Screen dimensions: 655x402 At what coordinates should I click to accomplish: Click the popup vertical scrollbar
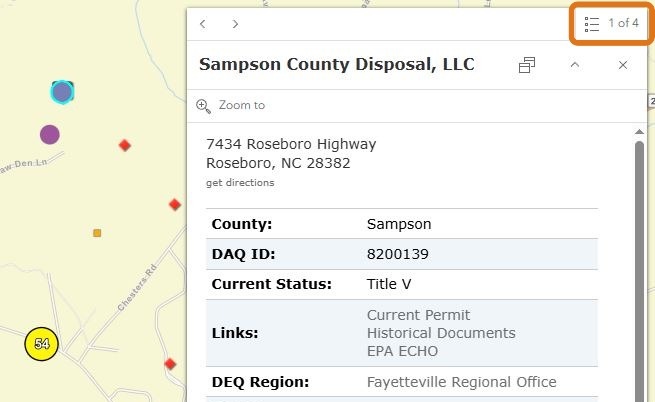pyautogui.click(x=639, y=260)
